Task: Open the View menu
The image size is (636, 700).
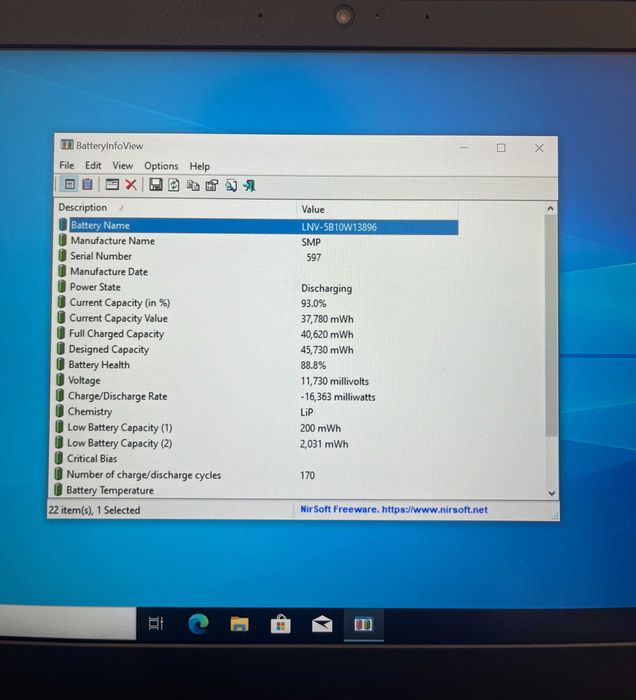Action: (122, 166)
